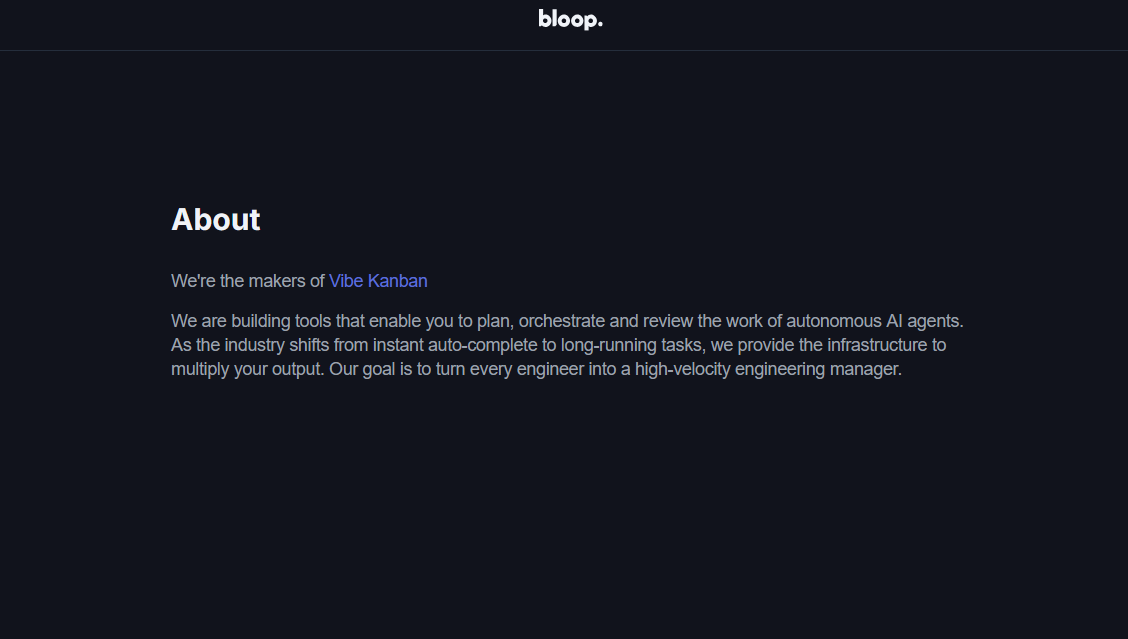This screenshot has height=639, width=1128.
Task: Click the About heading
Action: point(216,219)
